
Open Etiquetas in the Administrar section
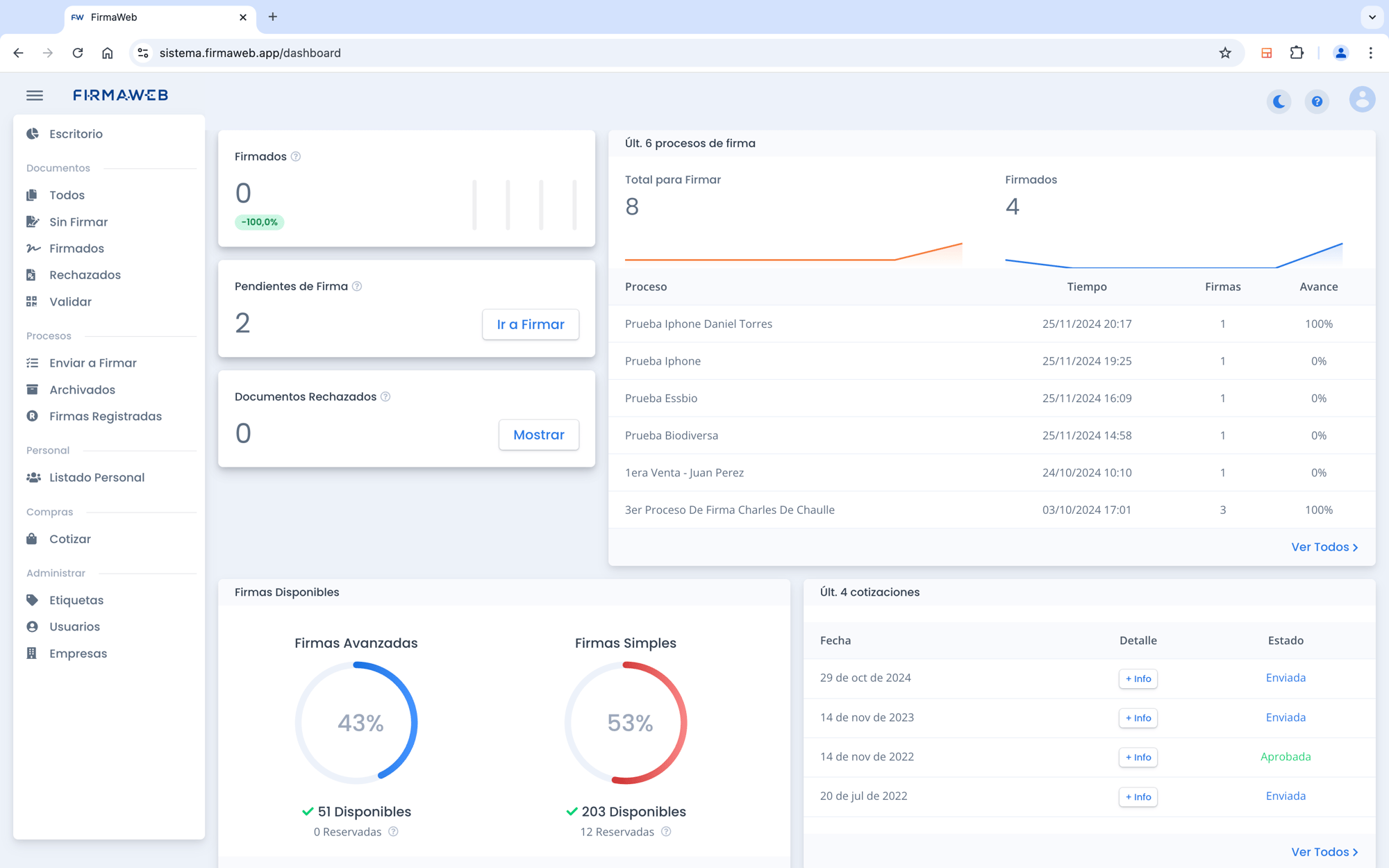(76, 600)
